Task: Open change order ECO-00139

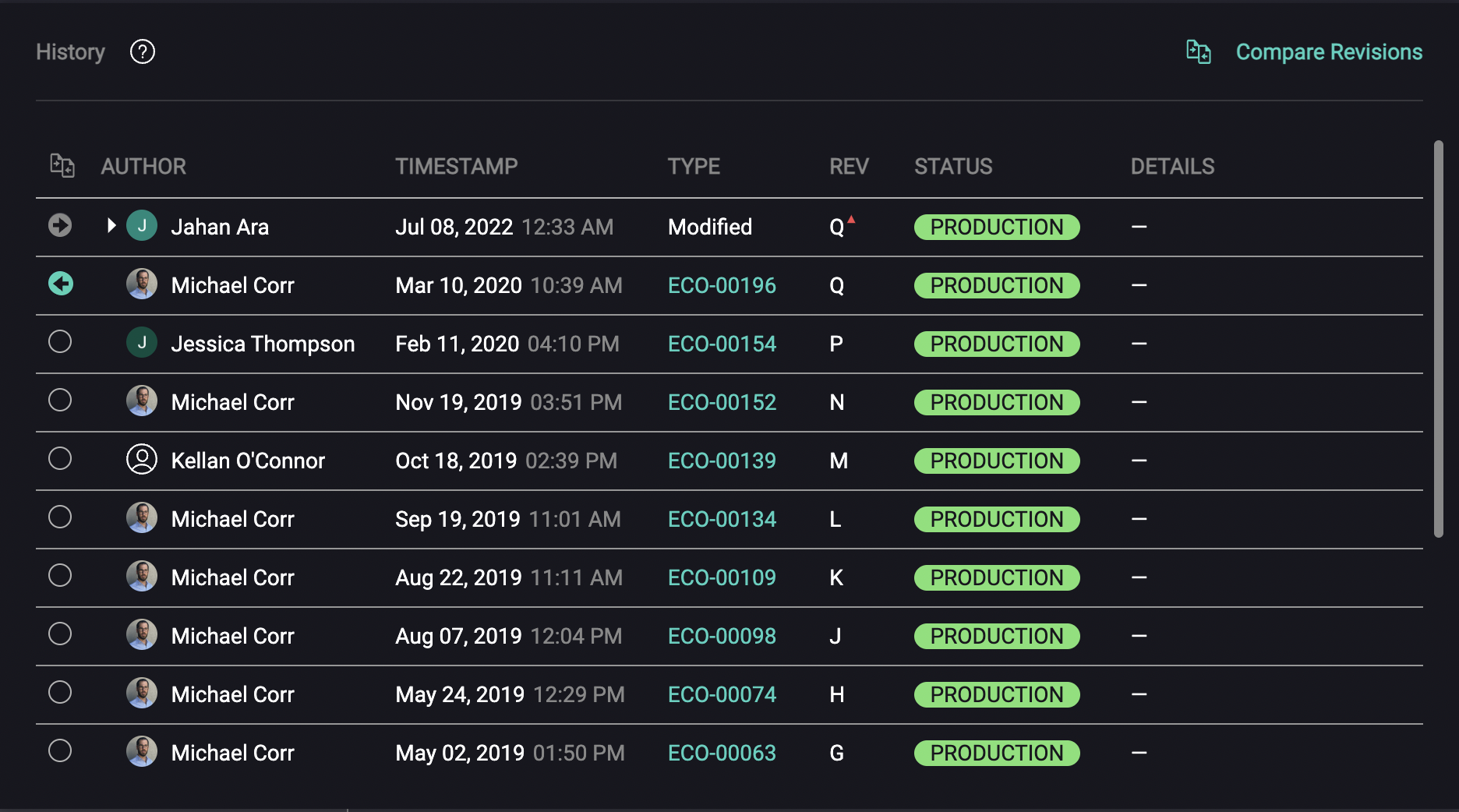Action: click(x=722, y=461)
